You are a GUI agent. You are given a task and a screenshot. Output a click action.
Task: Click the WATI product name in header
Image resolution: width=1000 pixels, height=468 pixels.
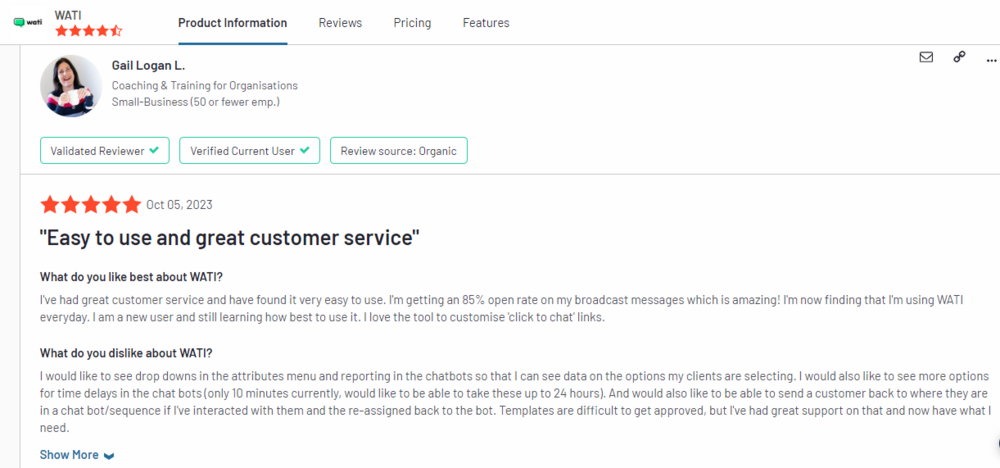point(68,14)
